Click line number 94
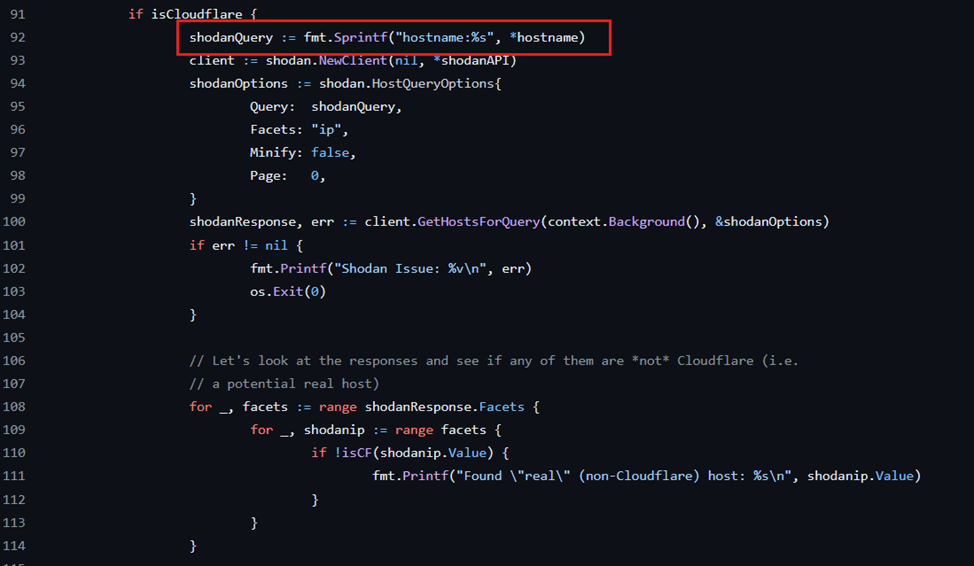974x566 pixels. coord(17,83)
